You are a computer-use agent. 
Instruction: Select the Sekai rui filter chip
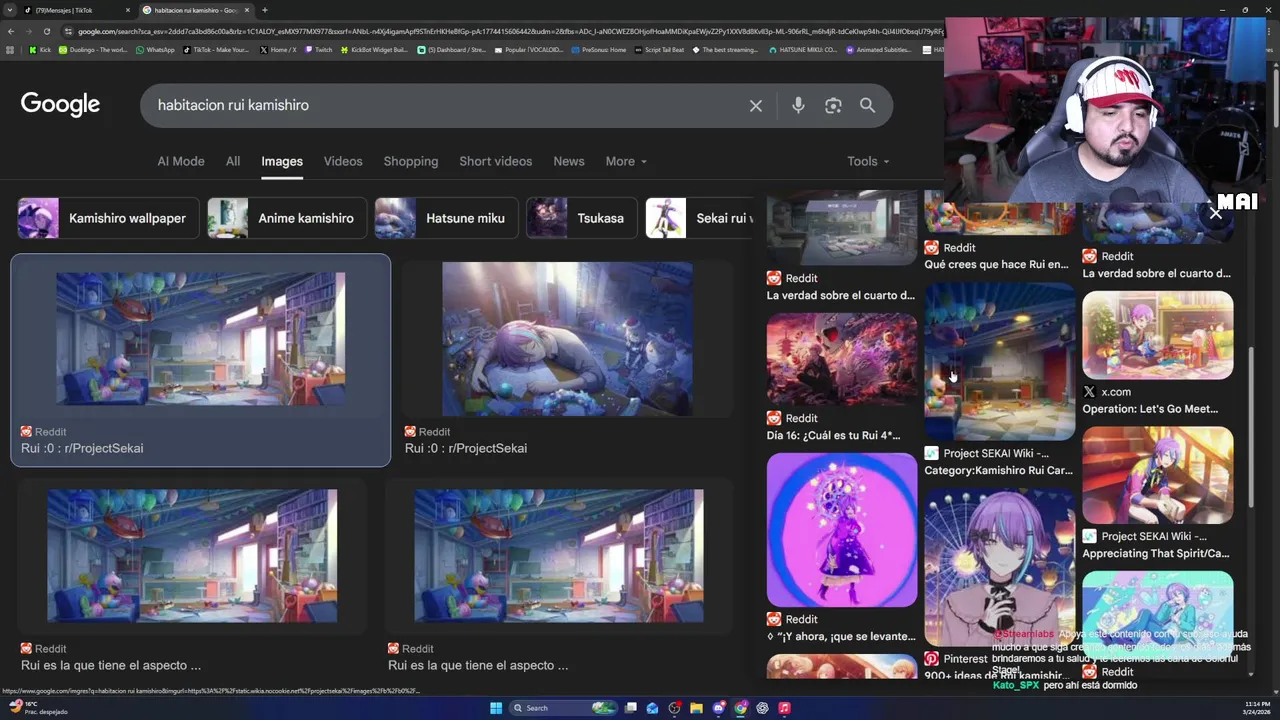point(699,218)
